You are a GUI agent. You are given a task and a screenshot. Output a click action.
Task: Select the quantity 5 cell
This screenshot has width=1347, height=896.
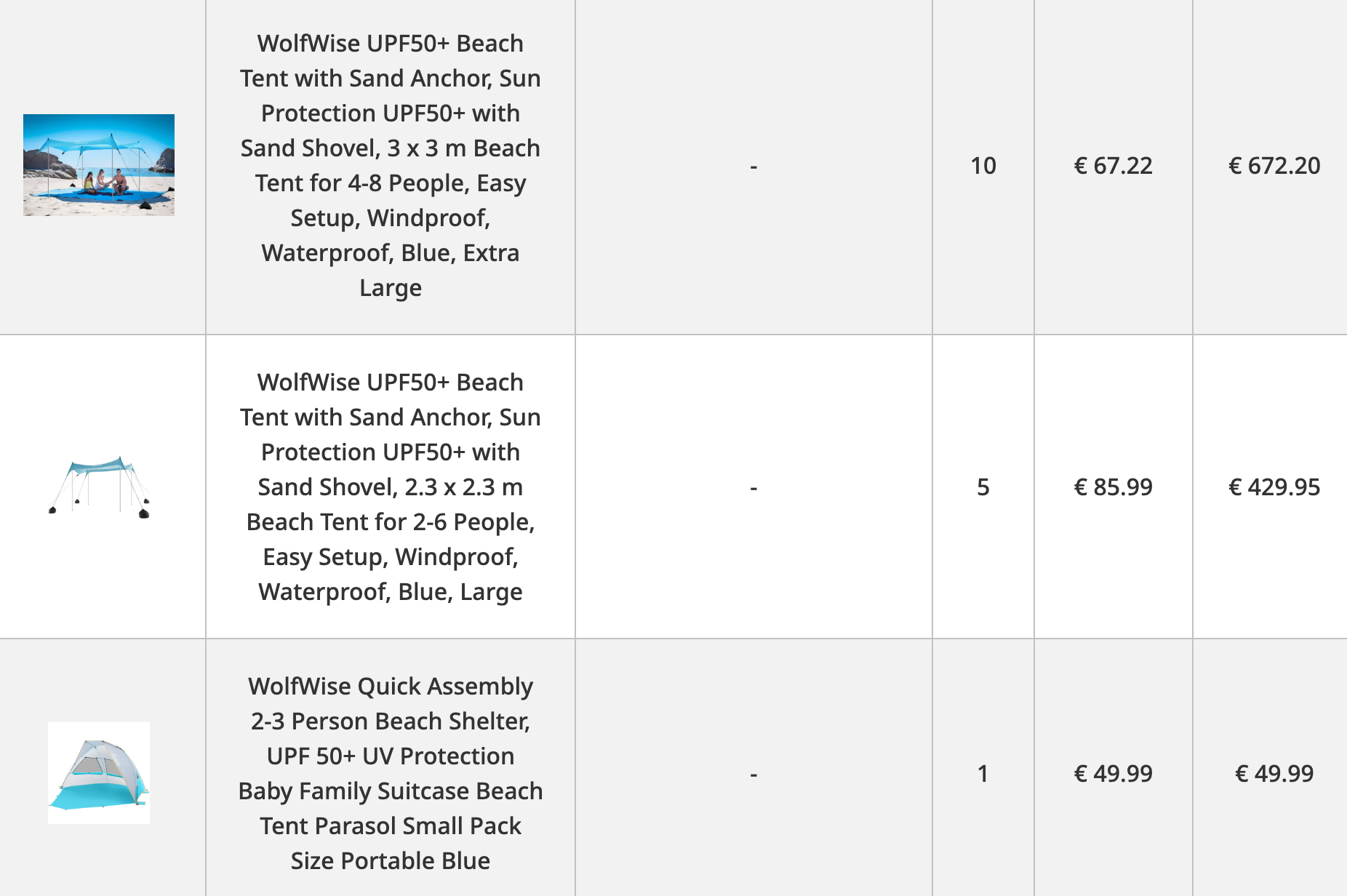click(x=983, y=487)
